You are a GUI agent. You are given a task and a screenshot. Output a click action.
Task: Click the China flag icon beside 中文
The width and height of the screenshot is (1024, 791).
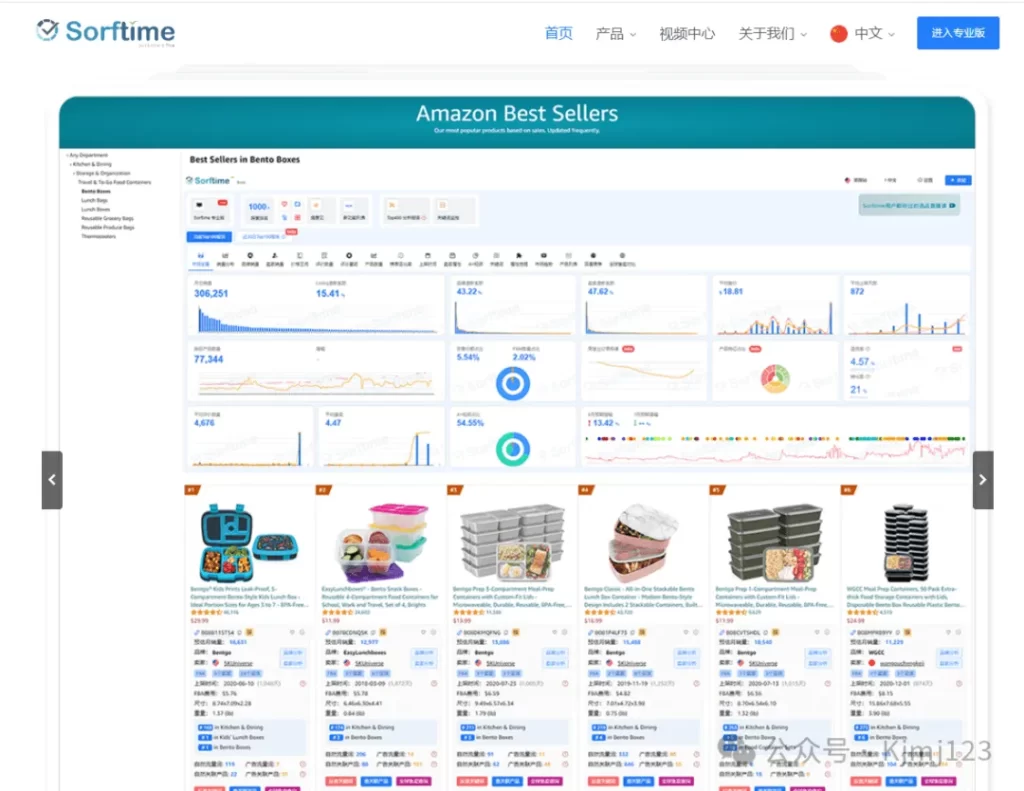point(839,33)
